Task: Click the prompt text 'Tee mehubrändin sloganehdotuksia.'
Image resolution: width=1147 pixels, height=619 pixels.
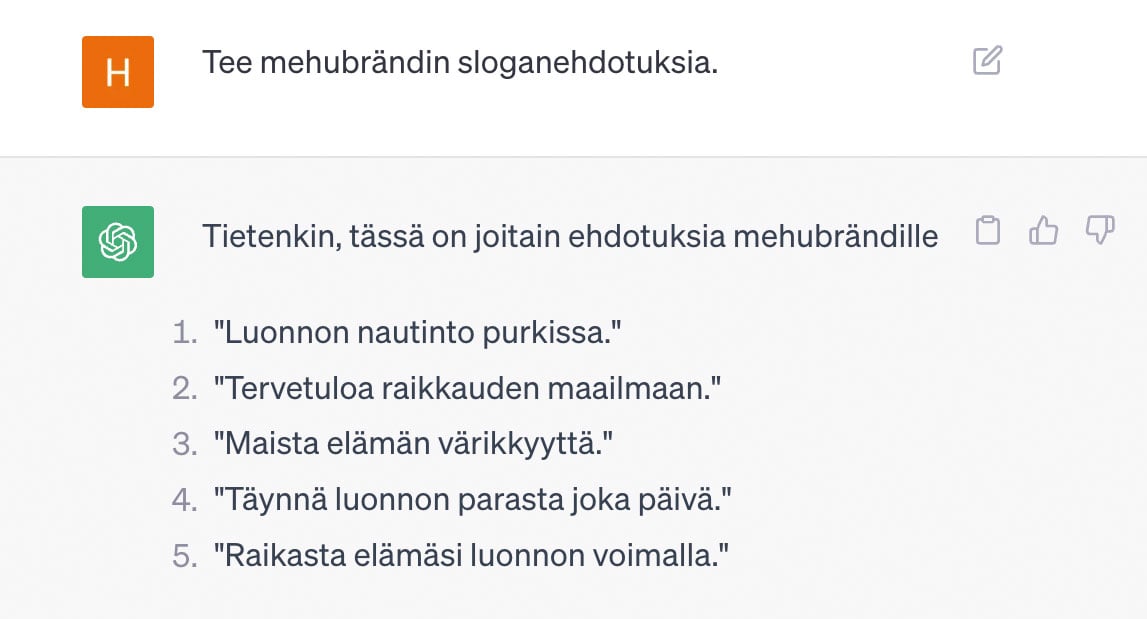Action: [459, 62]
